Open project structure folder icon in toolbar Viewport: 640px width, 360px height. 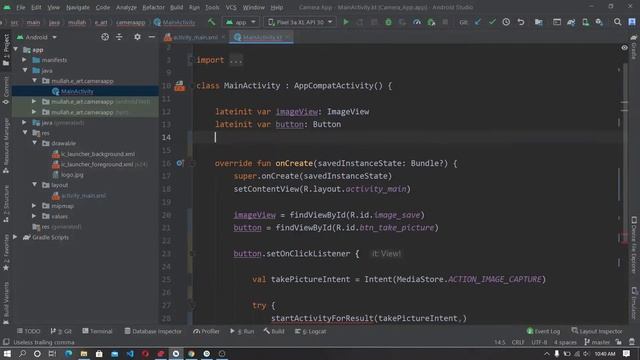pos(539,22)
